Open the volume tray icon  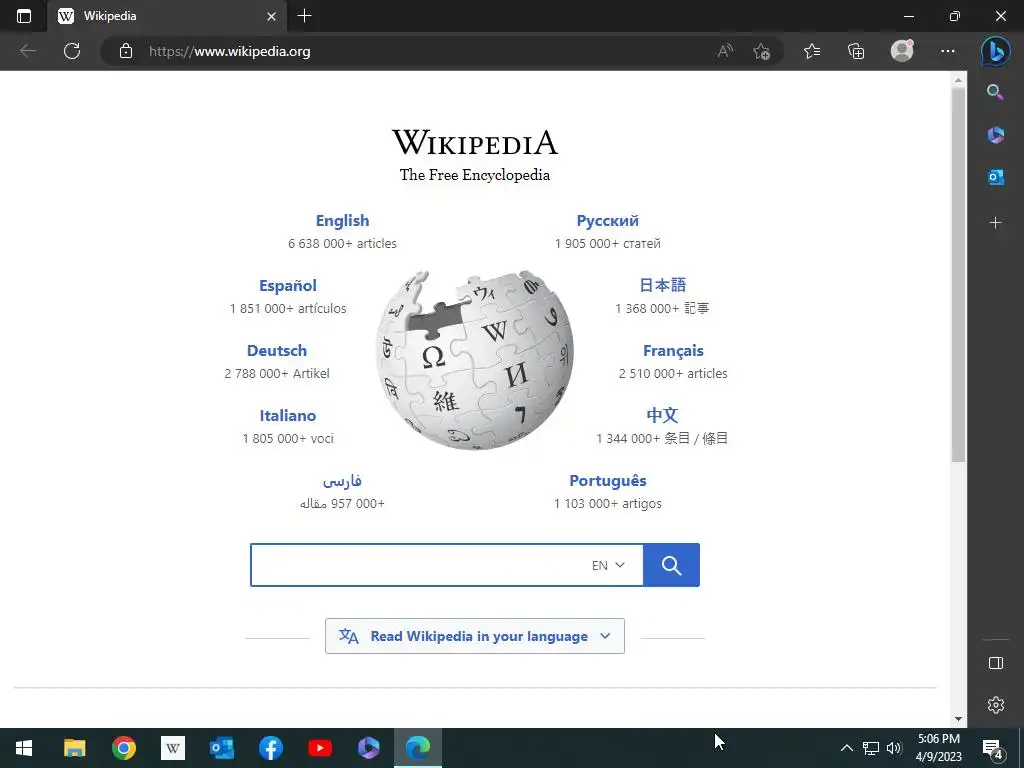(894, 748)
